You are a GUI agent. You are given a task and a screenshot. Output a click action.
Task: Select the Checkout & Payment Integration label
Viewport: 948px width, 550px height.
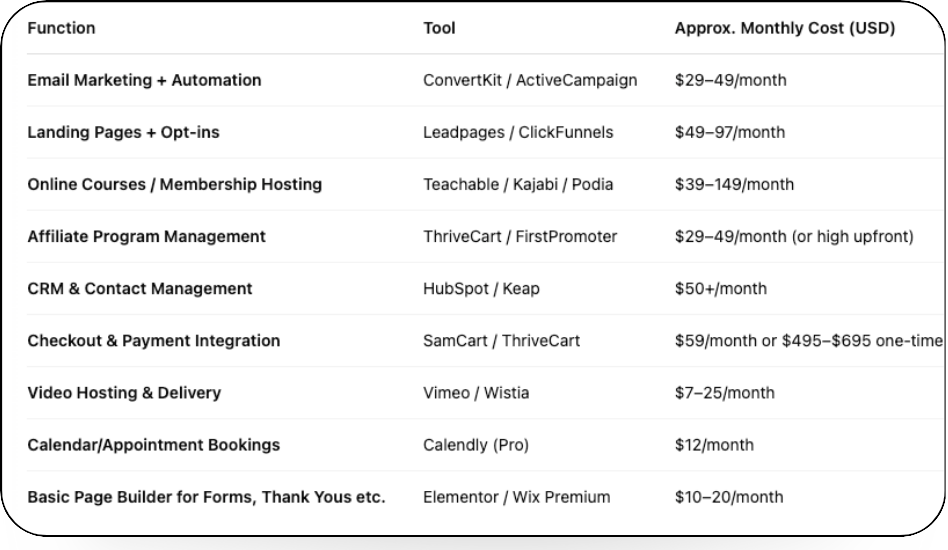coord(154,341)
